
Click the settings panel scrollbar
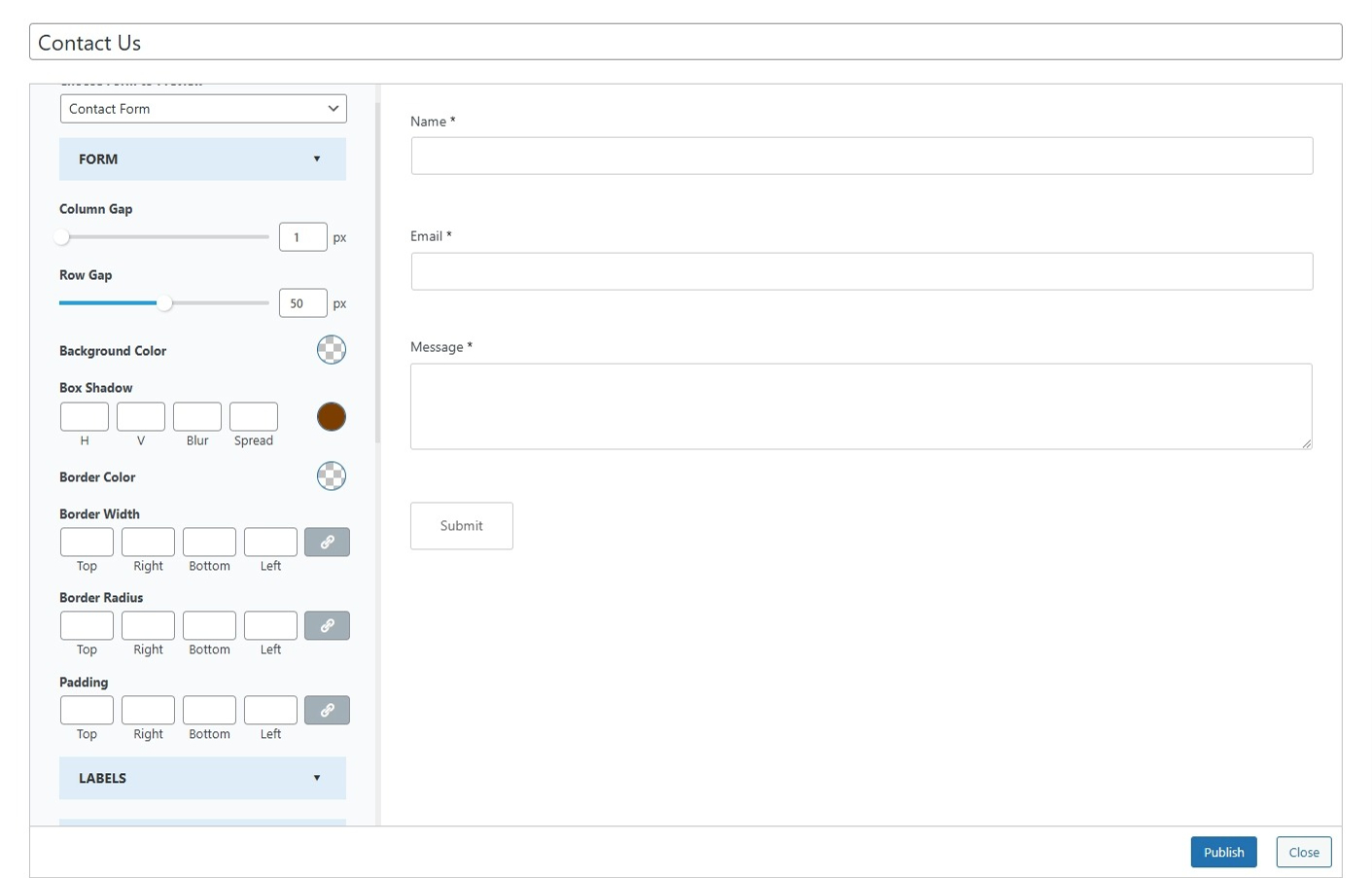click(377, 272)
